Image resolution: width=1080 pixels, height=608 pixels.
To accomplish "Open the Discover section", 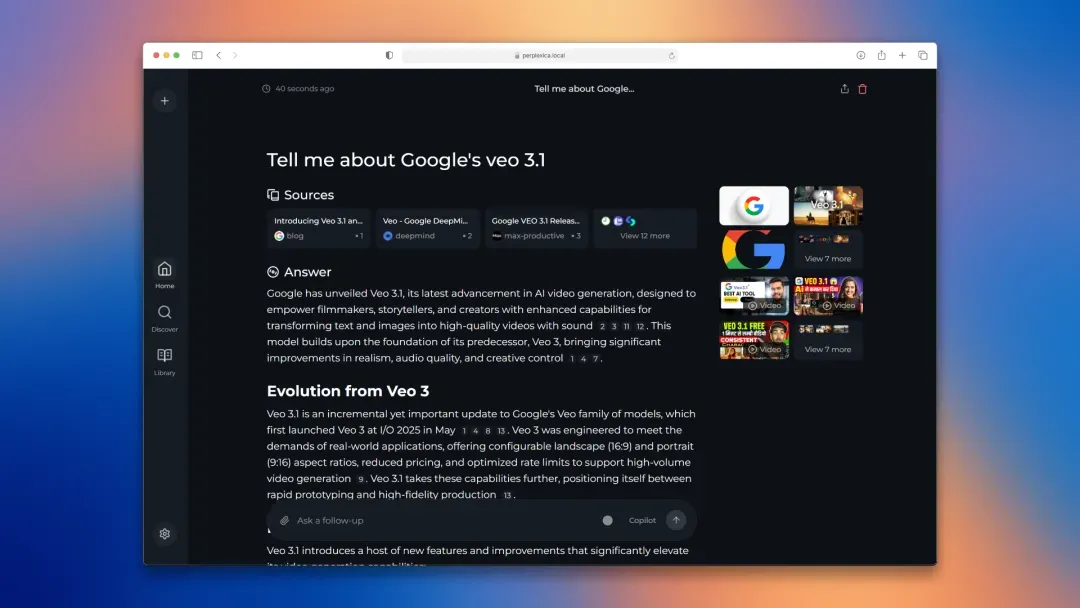I will click(x=165, y=317).
